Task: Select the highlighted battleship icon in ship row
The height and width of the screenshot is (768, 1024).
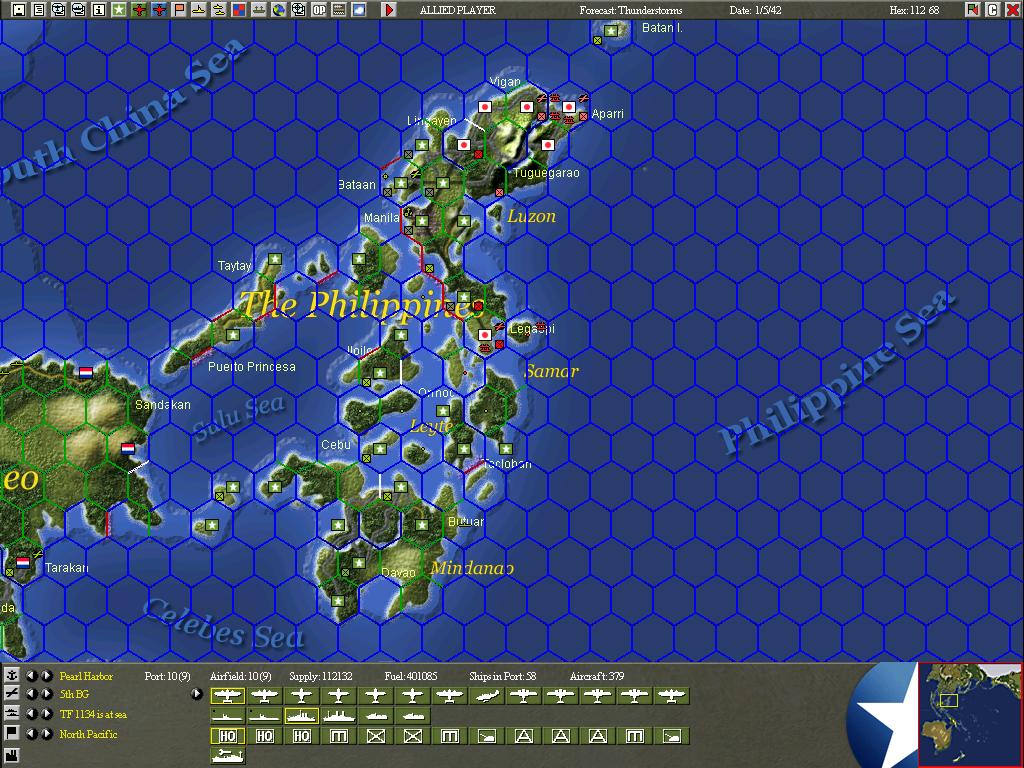Action: (301, 716)
